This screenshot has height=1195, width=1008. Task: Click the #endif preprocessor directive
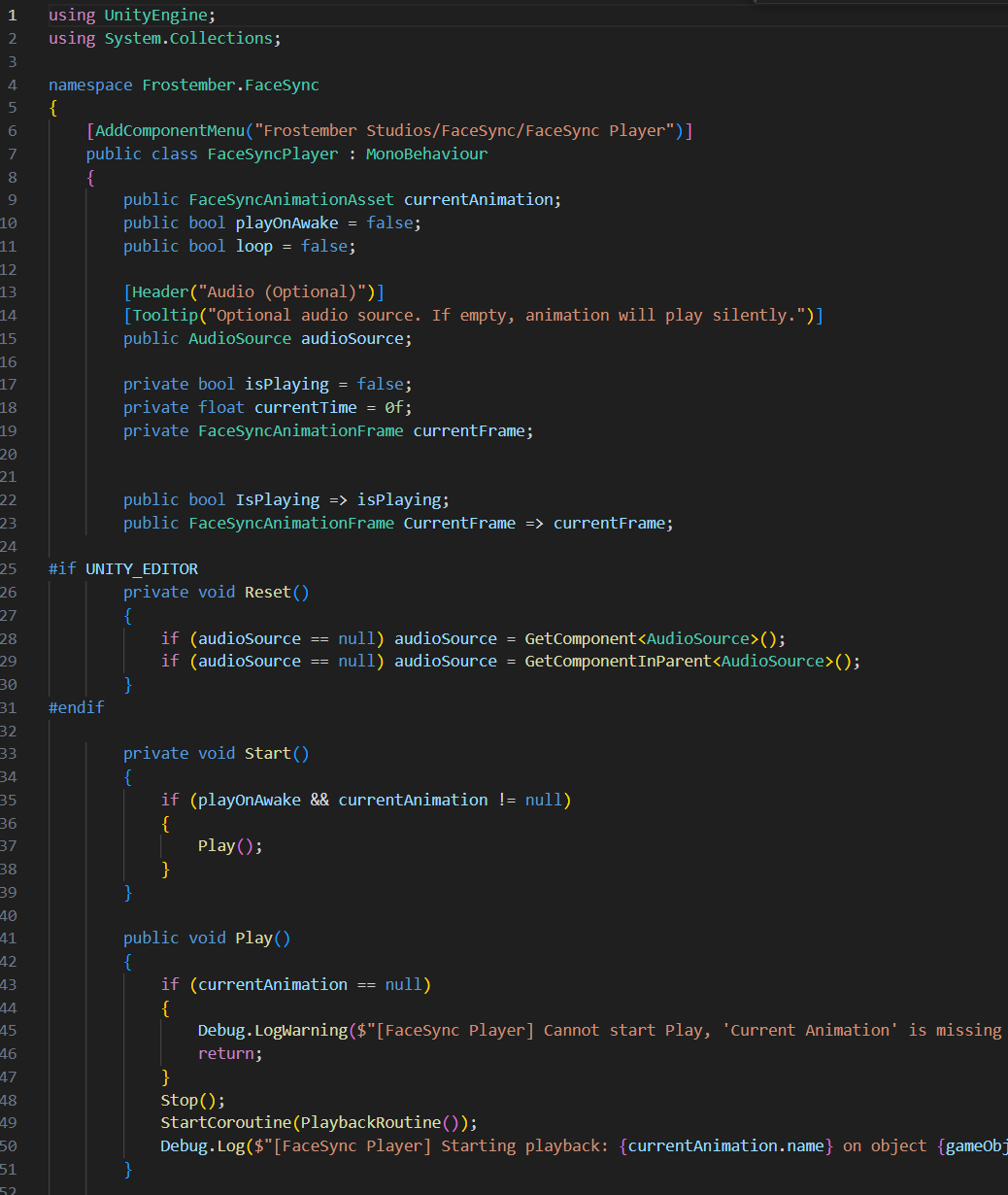76,707
